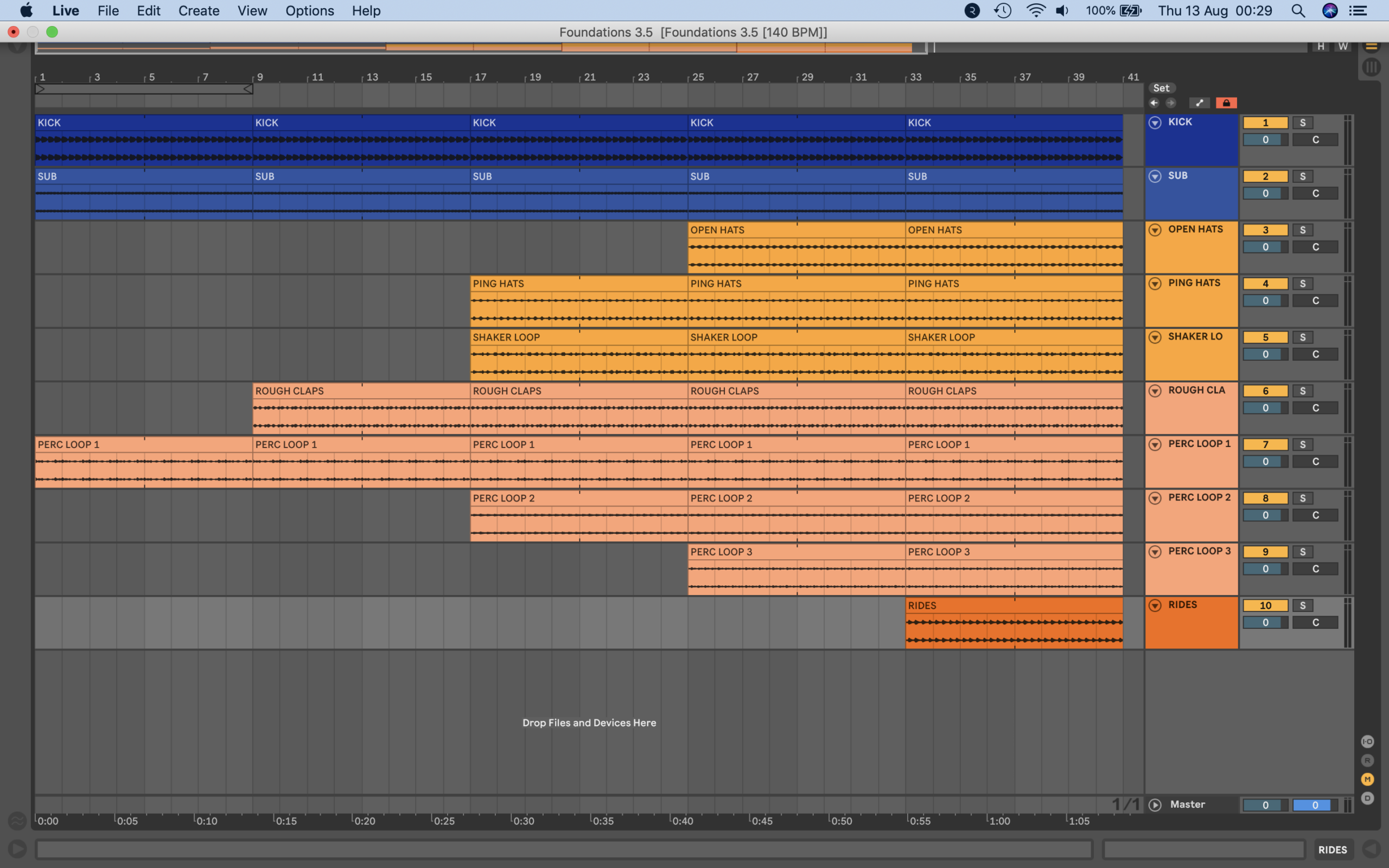Toggle the track Delay section D button
The height and width of the screenshot is (868, 1389).
coord(1367,798)
